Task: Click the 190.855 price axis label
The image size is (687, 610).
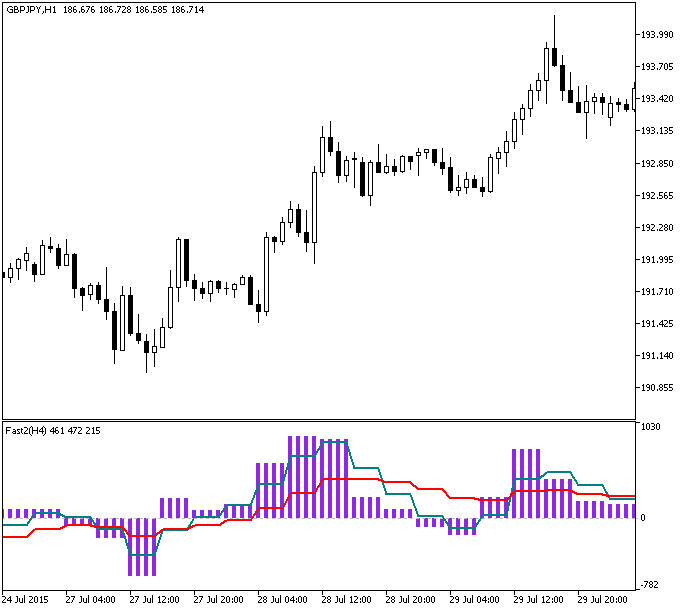Action: pyautogui.click(x=656, y=388)
